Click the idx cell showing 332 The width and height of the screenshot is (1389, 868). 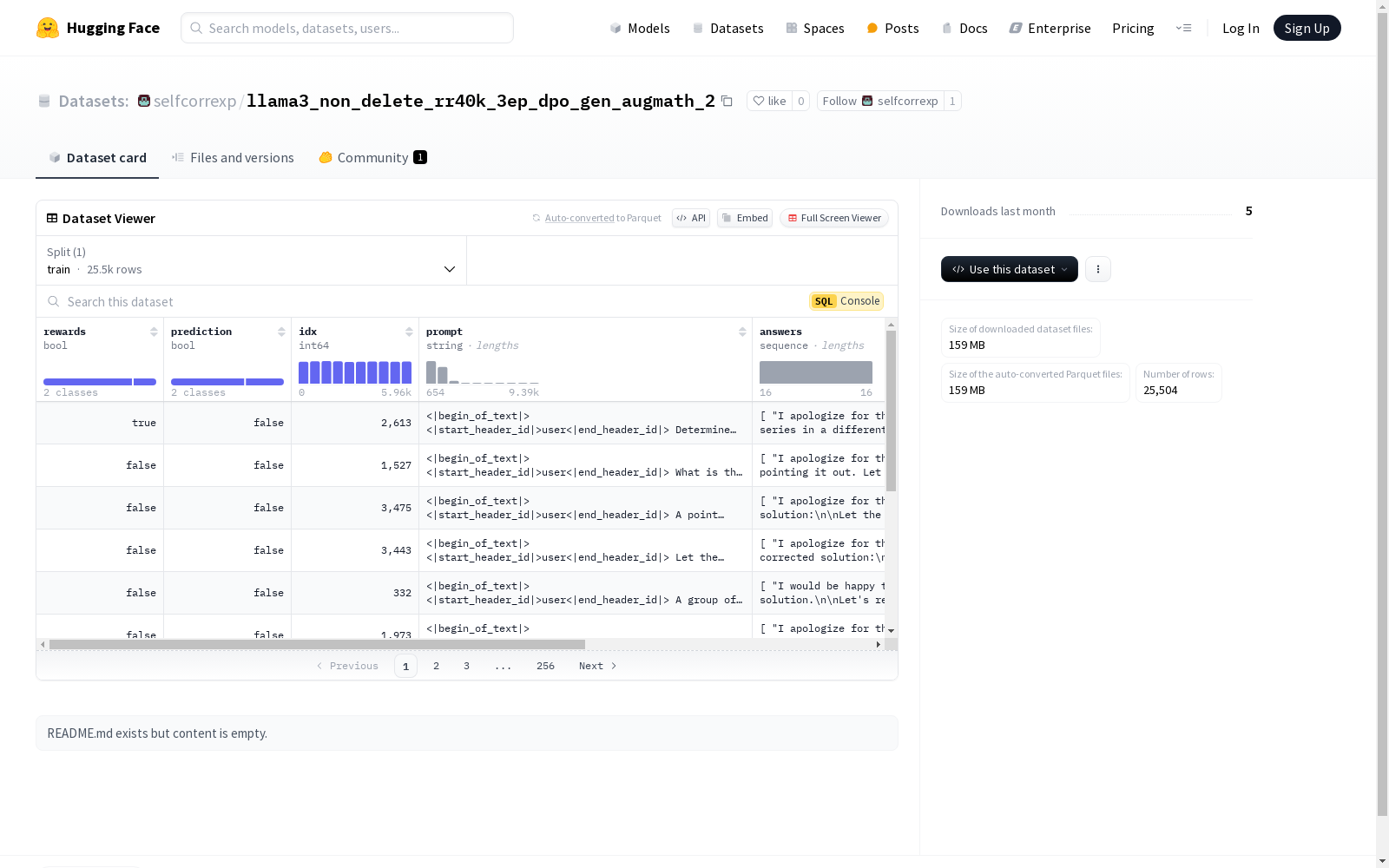[x=355, y=593]
